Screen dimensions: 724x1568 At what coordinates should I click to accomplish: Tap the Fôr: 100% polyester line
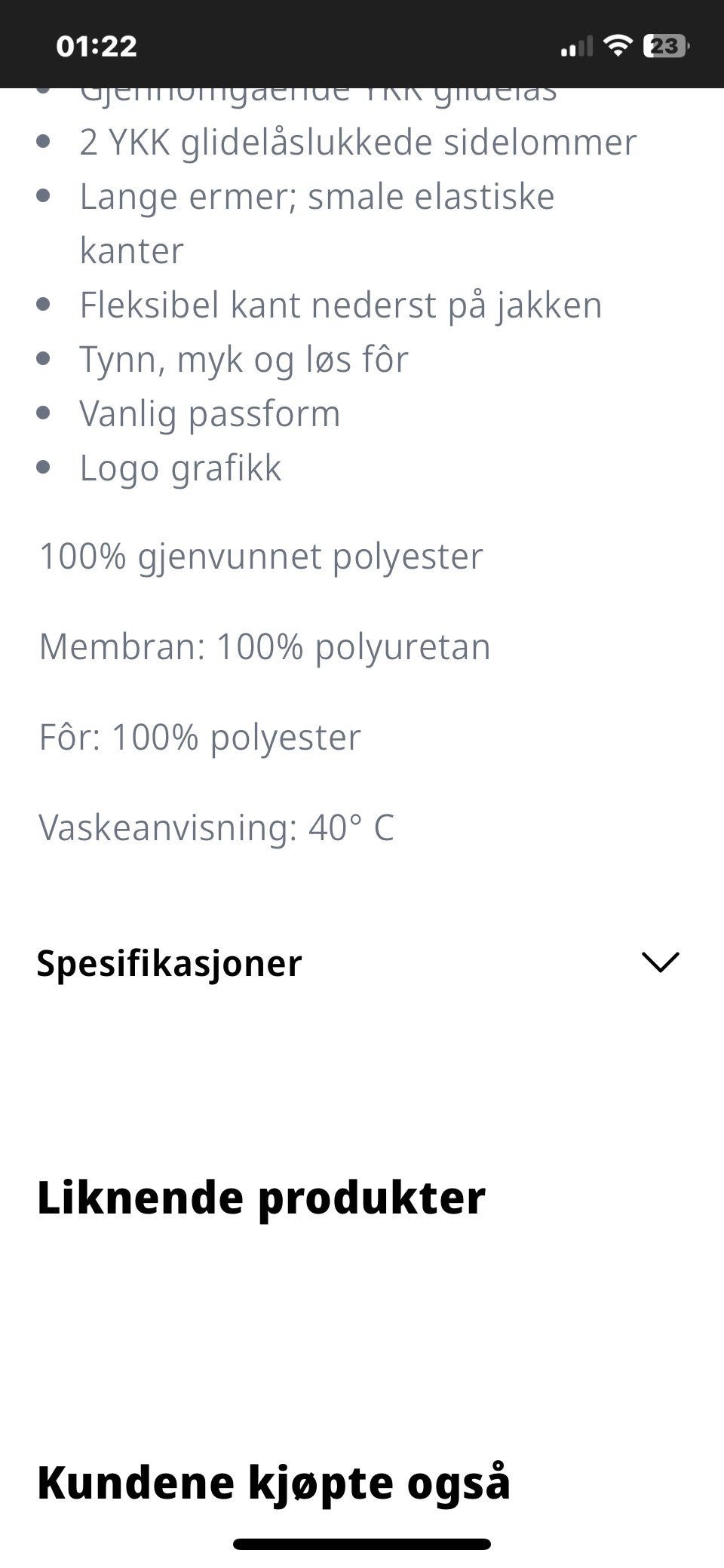pos(200,738)
